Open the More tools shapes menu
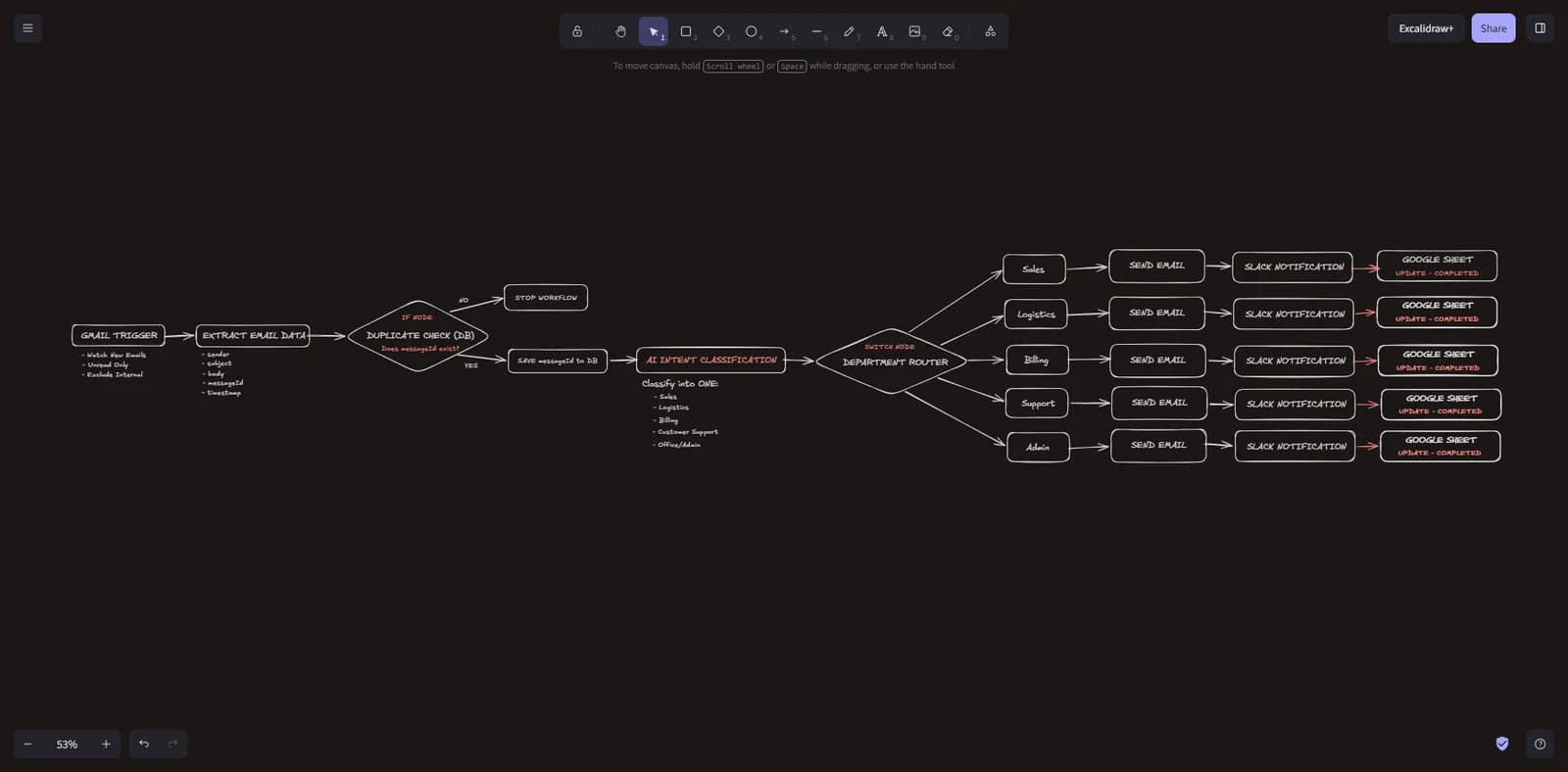The height and width of the screenshot is (772, 1568). coord(991,31)
